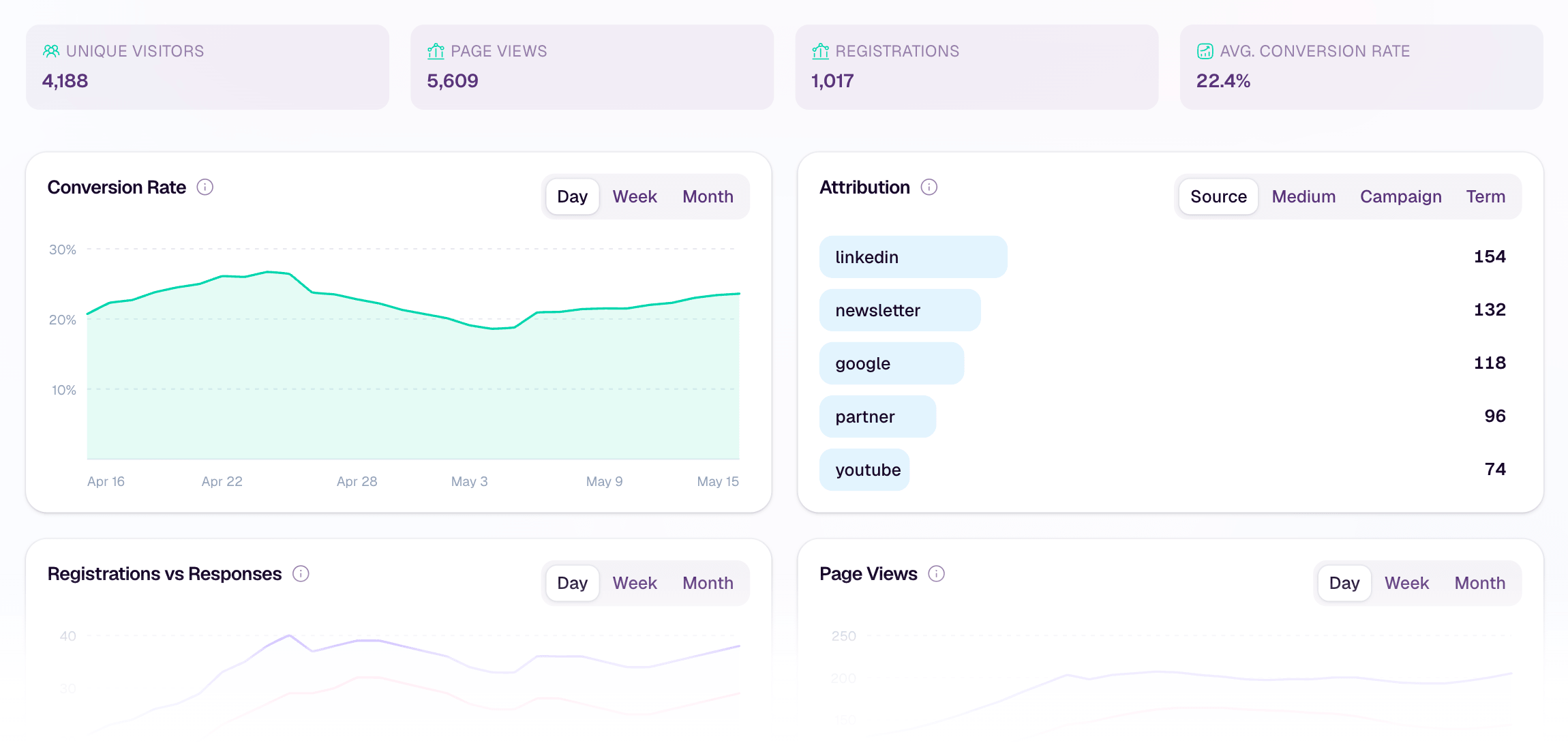Click the partner attribution bar

(877, 416)
